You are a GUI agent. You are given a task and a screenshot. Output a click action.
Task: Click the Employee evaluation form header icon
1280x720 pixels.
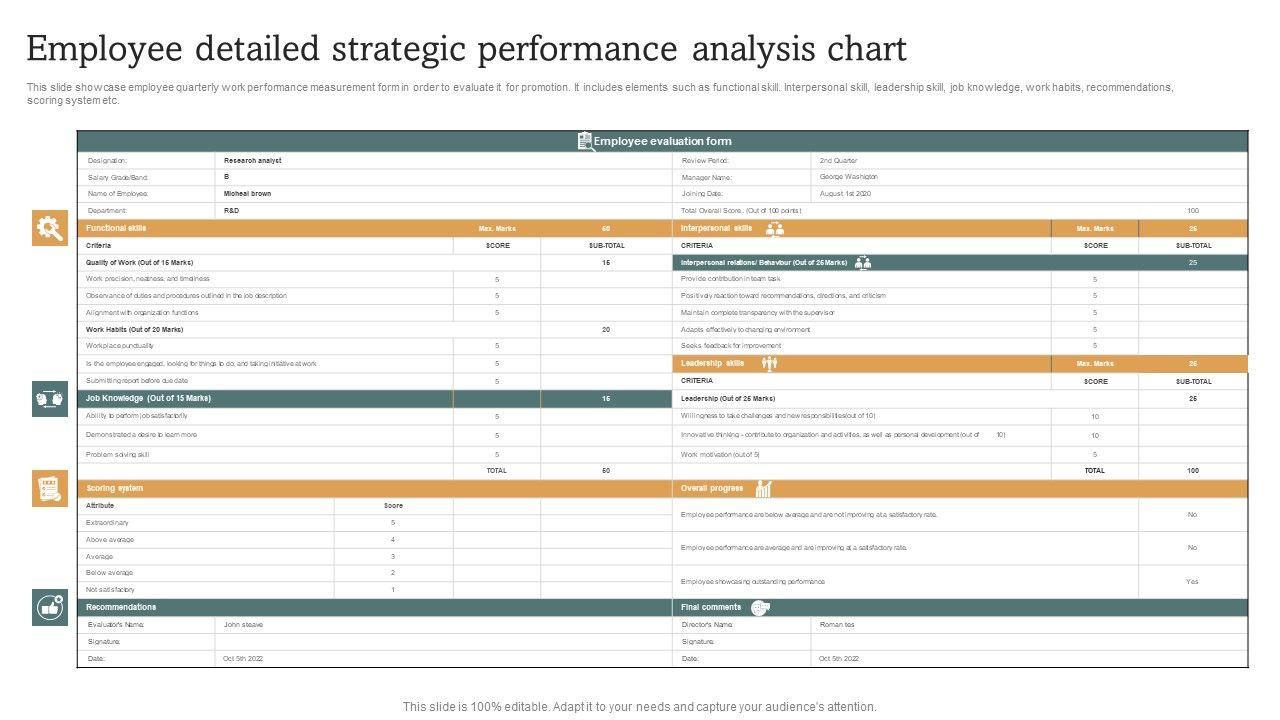(x=585, y=141)
